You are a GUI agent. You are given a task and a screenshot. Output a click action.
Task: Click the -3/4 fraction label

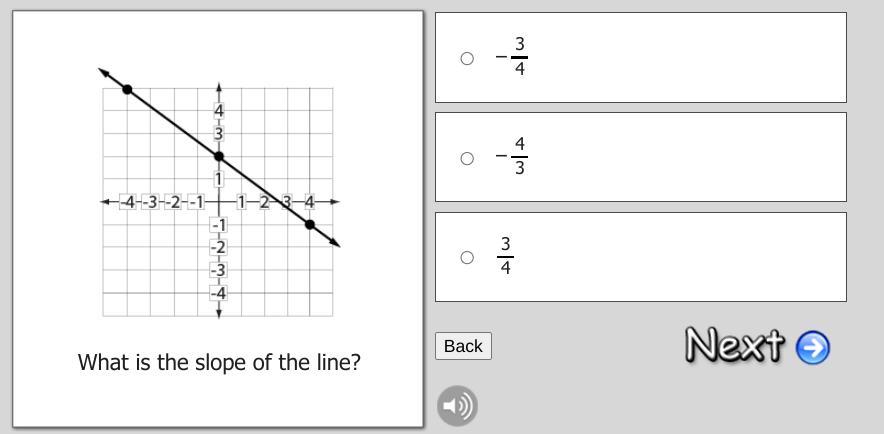point(512,57)
